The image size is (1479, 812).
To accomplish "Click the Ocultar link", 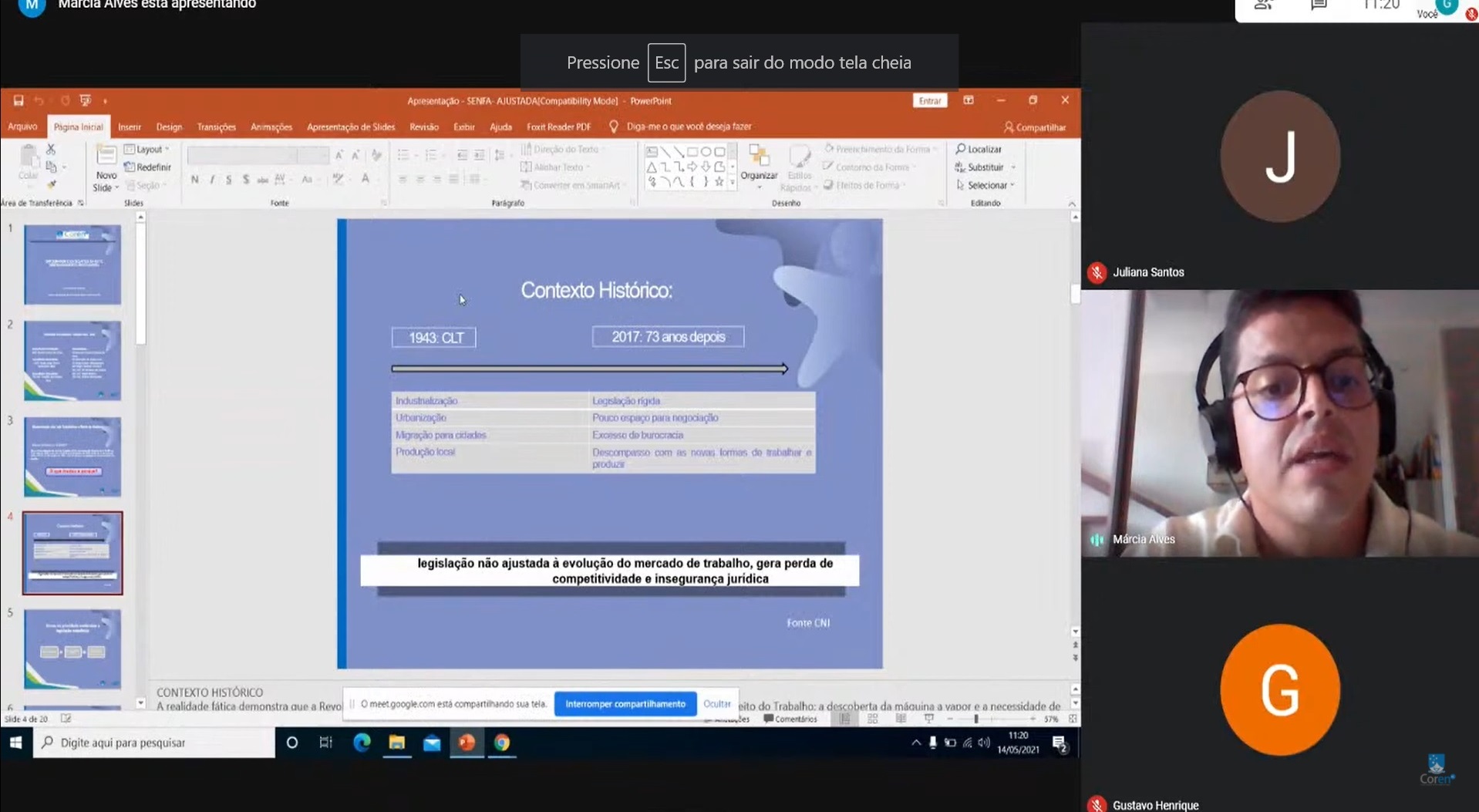I will [x=716, y=703].
